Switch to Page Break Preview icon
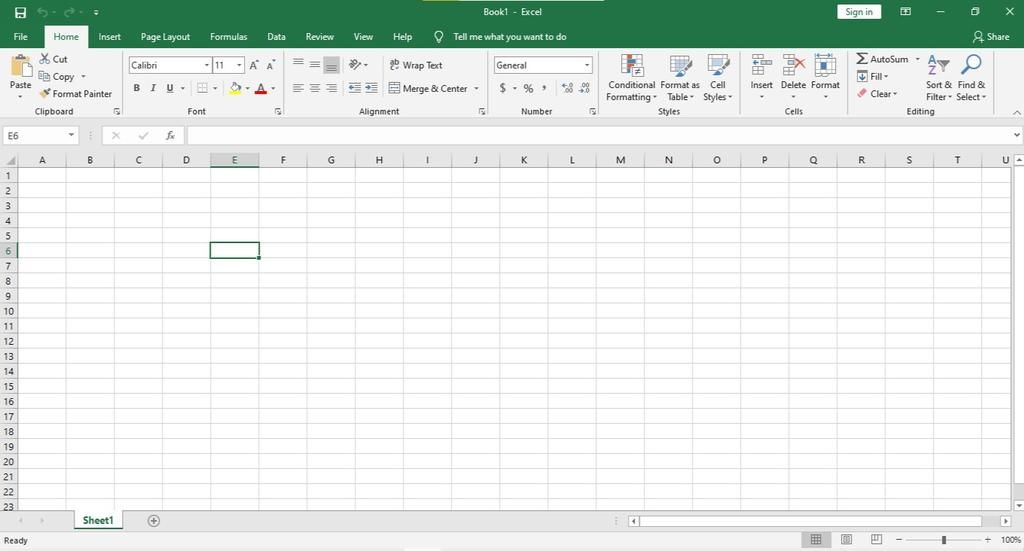Image resolution: width=1024 pixels, height=551 pixels. [876, 540]
